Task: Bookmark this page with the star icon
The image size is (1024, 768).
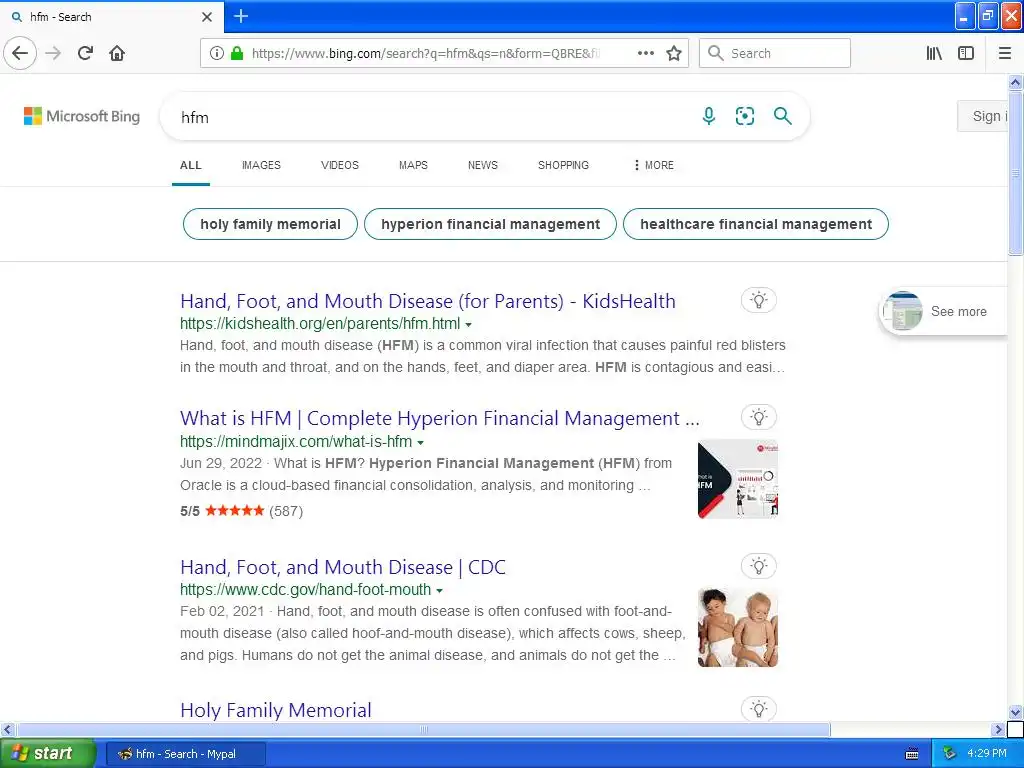Action: [x=674, y=53]
